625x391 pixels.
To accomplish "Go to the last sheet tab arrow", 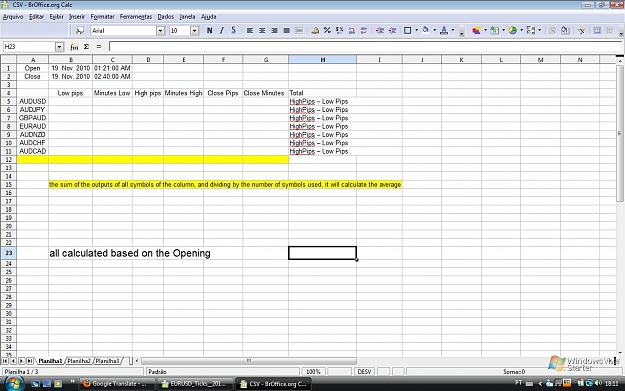I will coord(29,361).
